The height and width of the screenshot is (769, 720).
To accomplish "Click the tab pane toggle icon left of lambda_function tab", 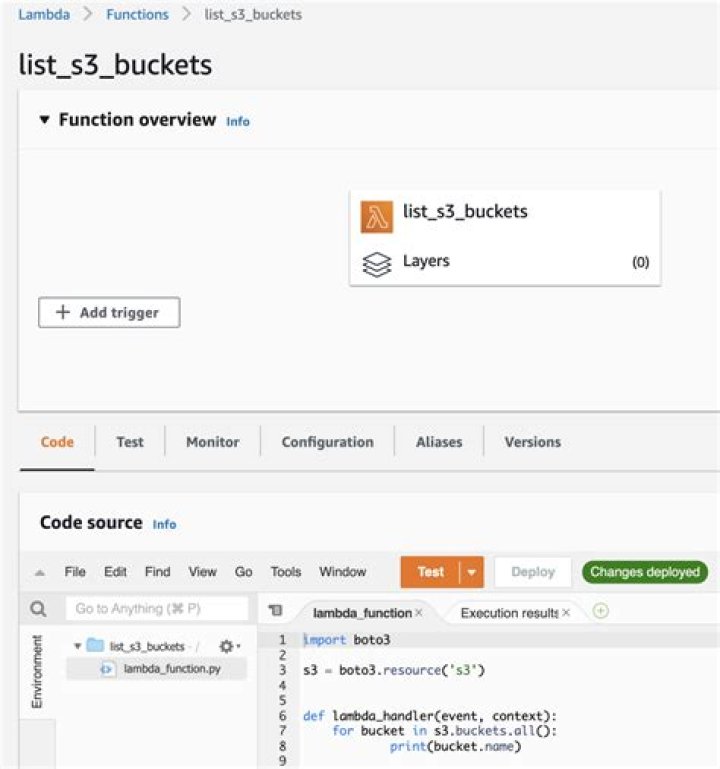I will pyautogui.click(x=276, y=610).
